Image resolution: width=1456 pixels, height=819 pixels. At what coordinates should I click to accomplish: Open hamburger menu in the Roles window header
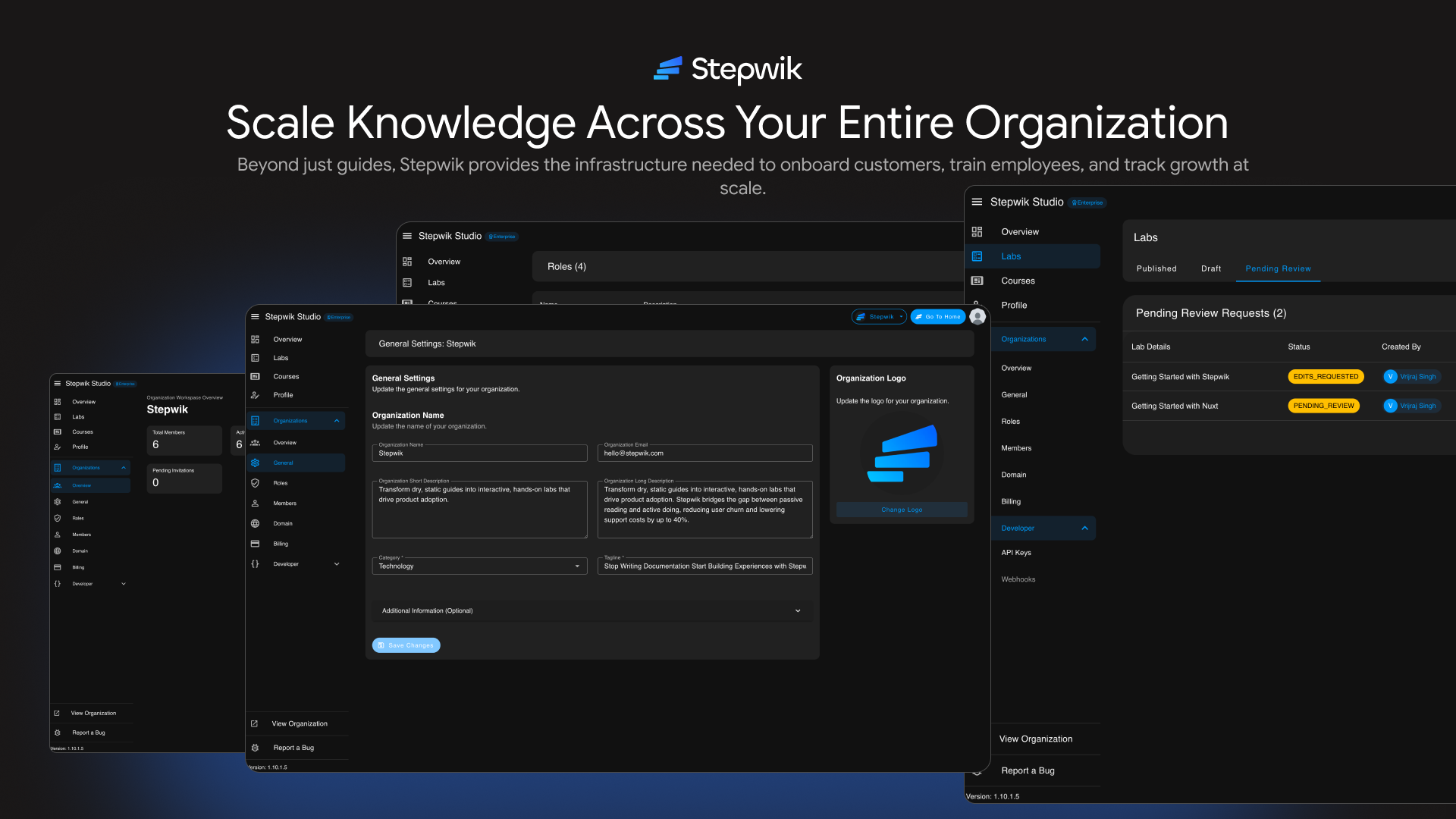407,237
